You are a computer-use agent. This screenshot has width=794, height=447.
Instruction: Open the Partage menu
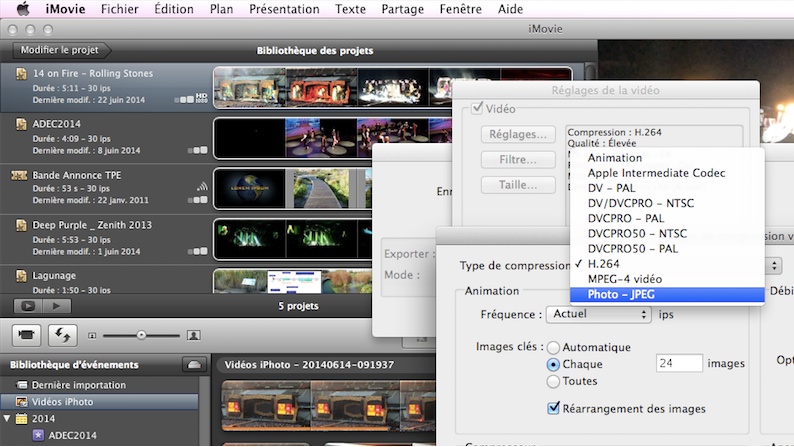click(403, 9)
